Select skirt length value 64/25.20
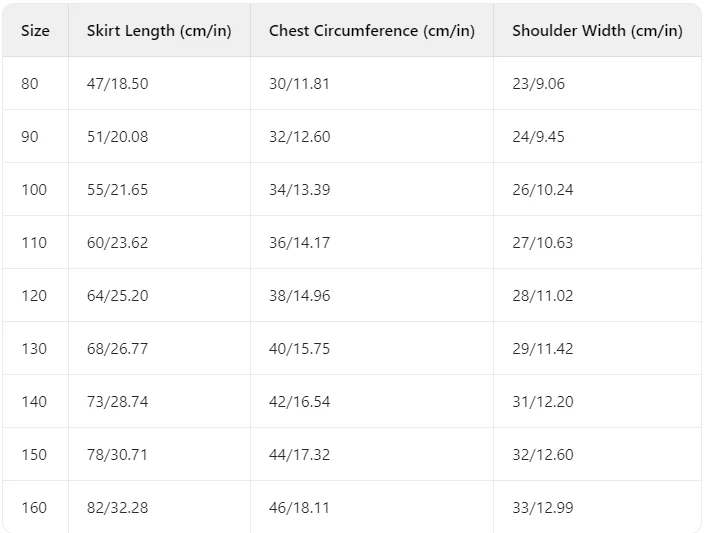Screen dimensions: 707x533 (117, 296)
